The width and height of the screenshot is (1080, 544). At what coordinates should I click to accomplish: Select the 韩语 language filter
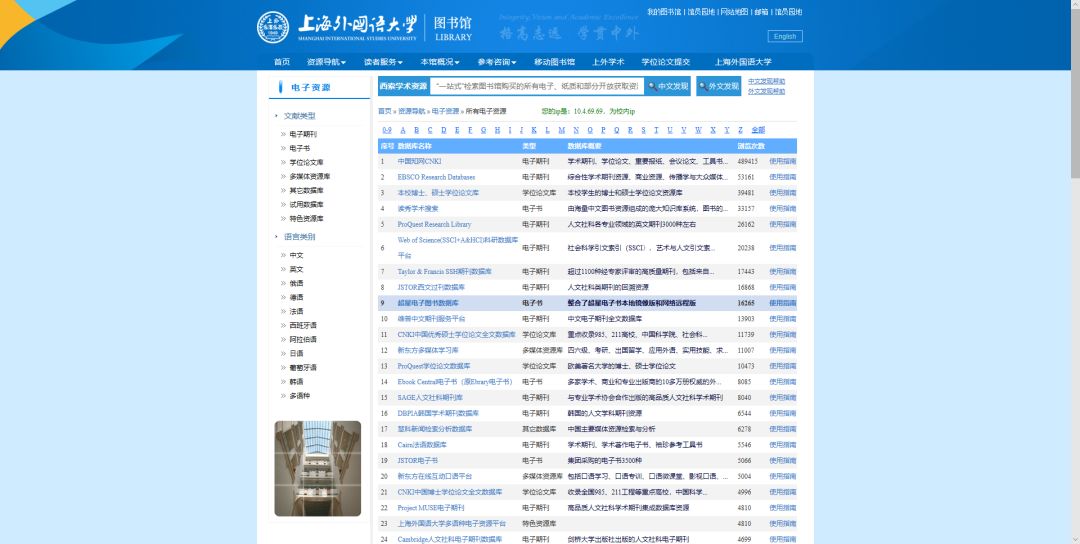coord(296,381)
